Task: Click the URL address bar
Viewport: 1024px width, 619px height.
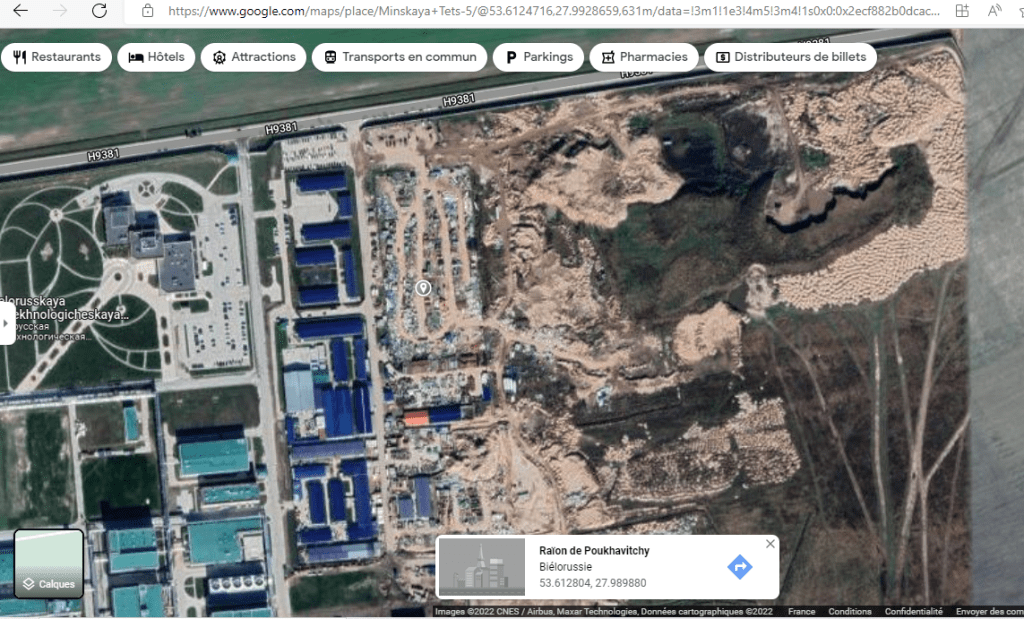Action: point(550,11)
